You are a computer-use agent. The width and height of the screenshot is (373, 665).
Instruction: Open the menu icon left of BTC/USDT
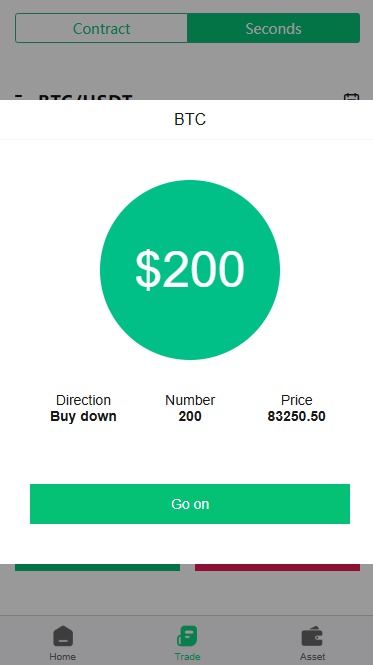pyautogui.click(x=18, y=97)
